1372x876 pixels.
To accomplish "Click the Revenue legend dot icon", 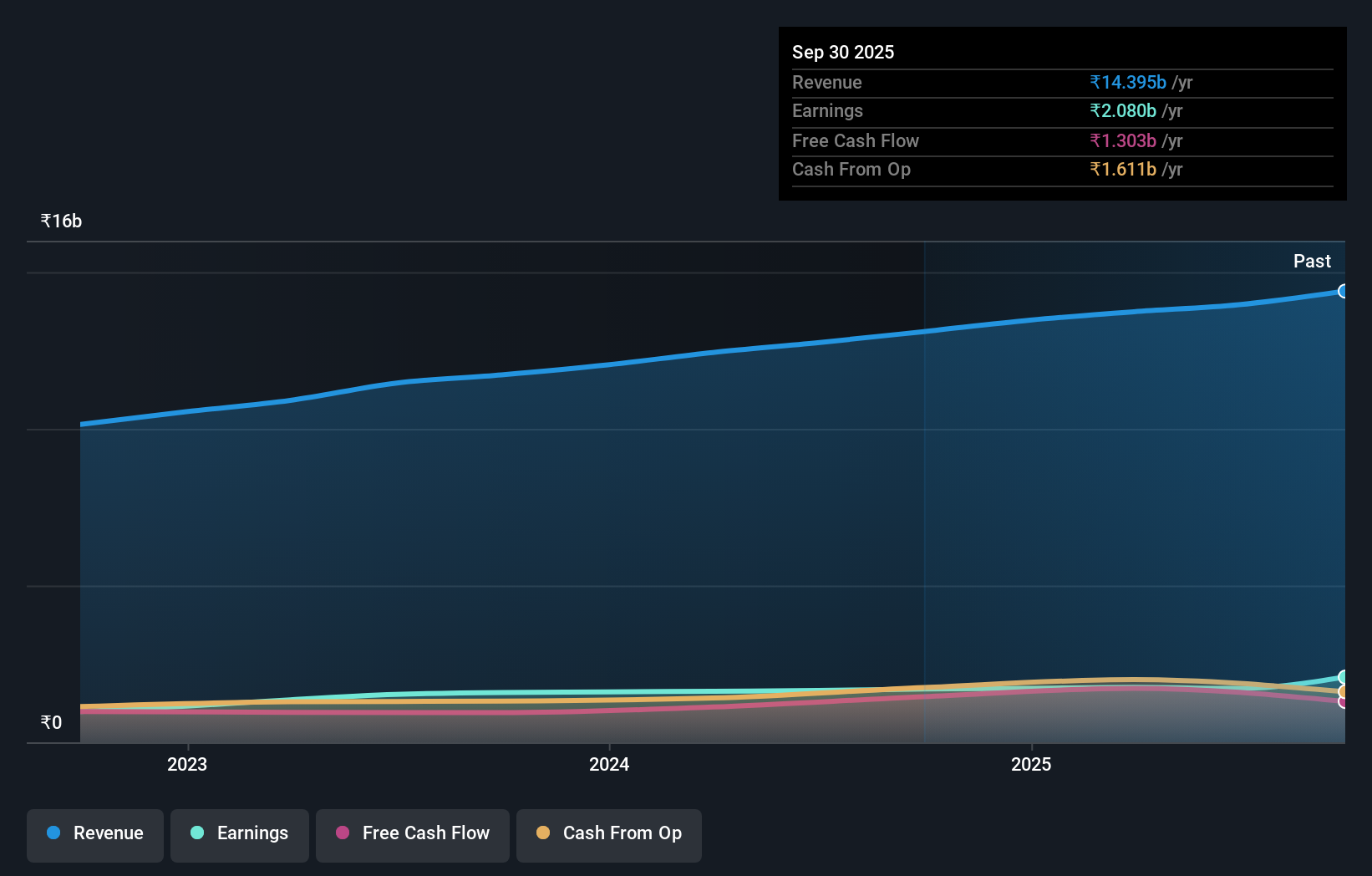I will coord(52,833).
